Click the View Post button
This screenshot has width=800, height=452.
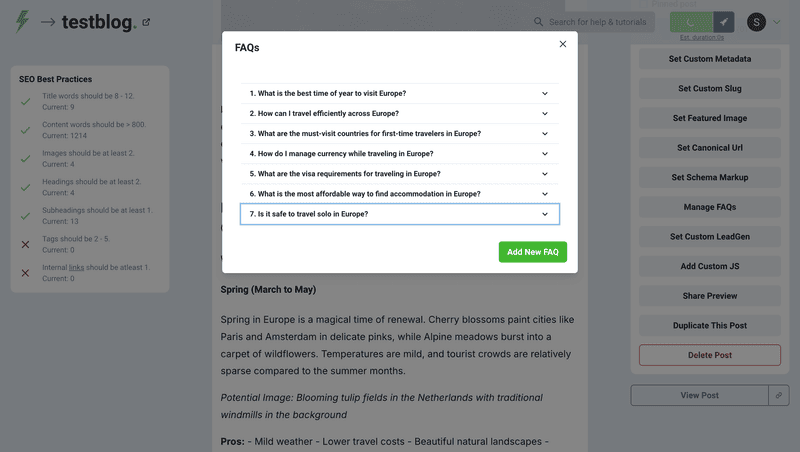(x=699, y=395)
